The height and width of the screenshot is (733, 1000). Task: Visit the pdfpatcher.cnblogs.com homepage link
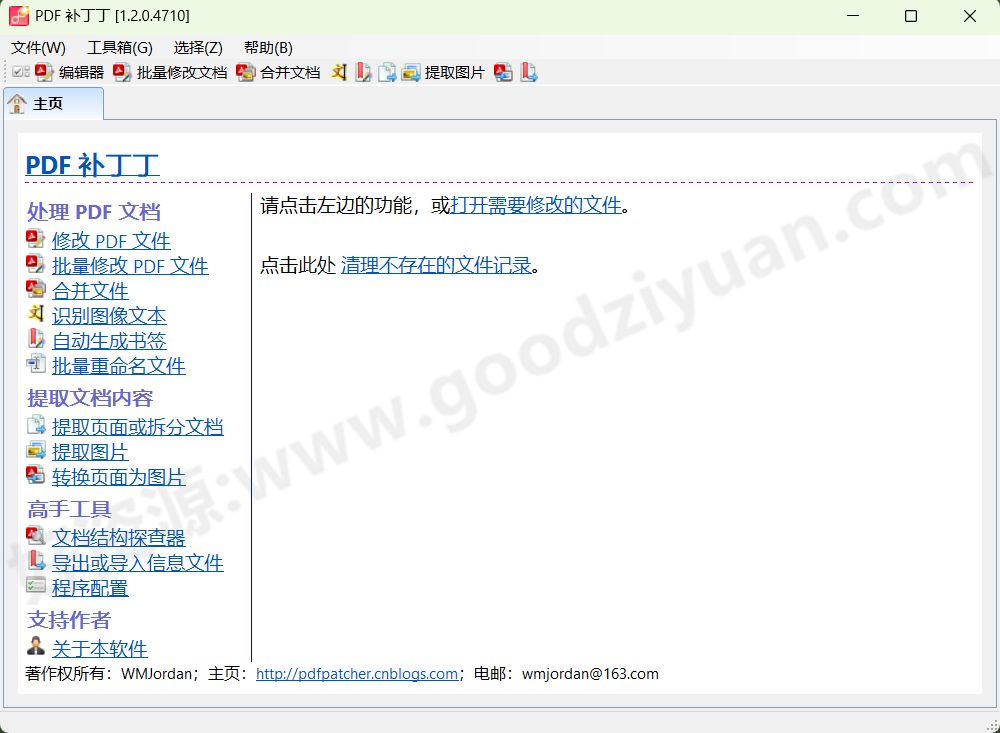coord(356,673)
